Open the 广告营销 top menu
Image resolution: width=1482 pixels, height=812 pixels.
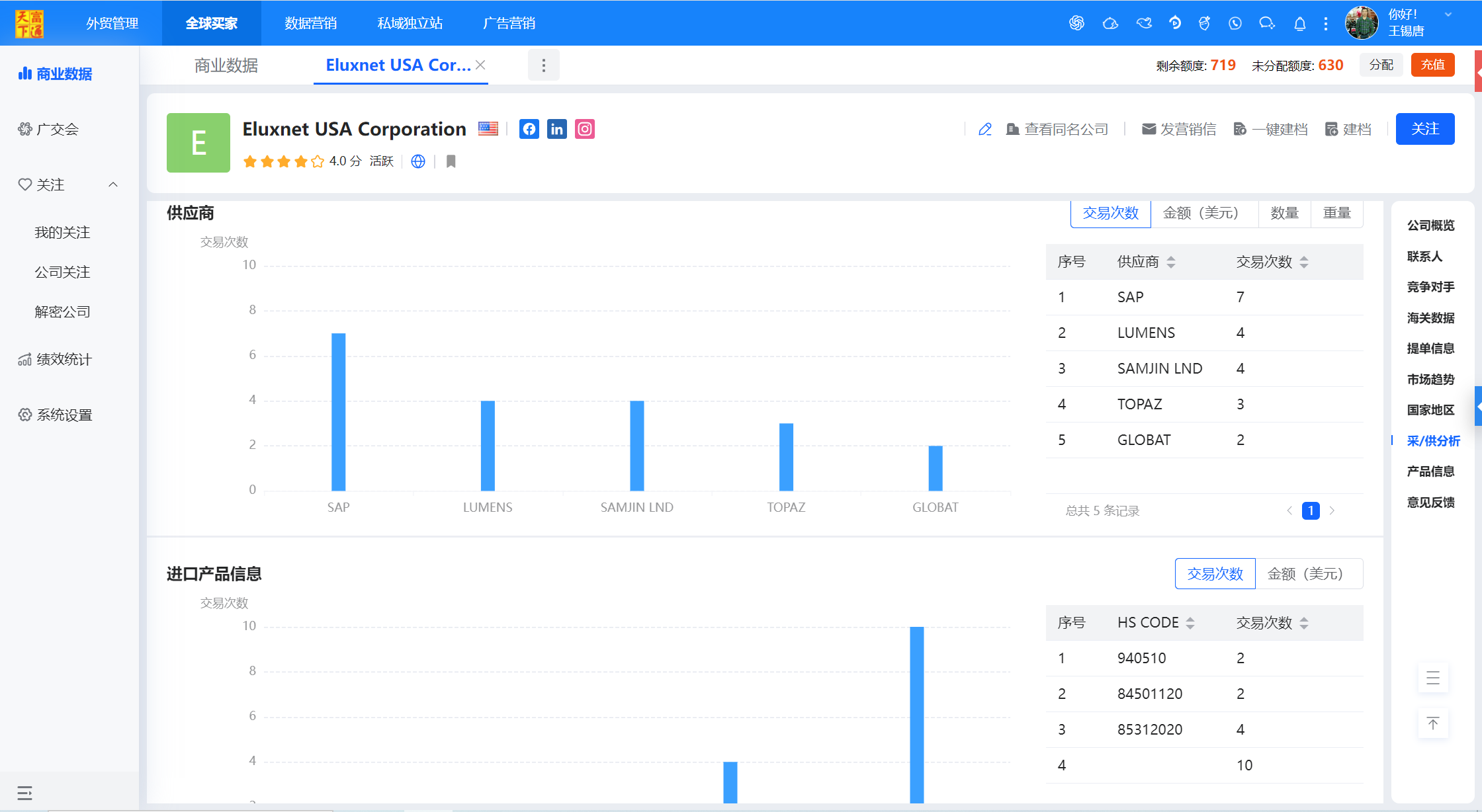[x=509, y=23]
